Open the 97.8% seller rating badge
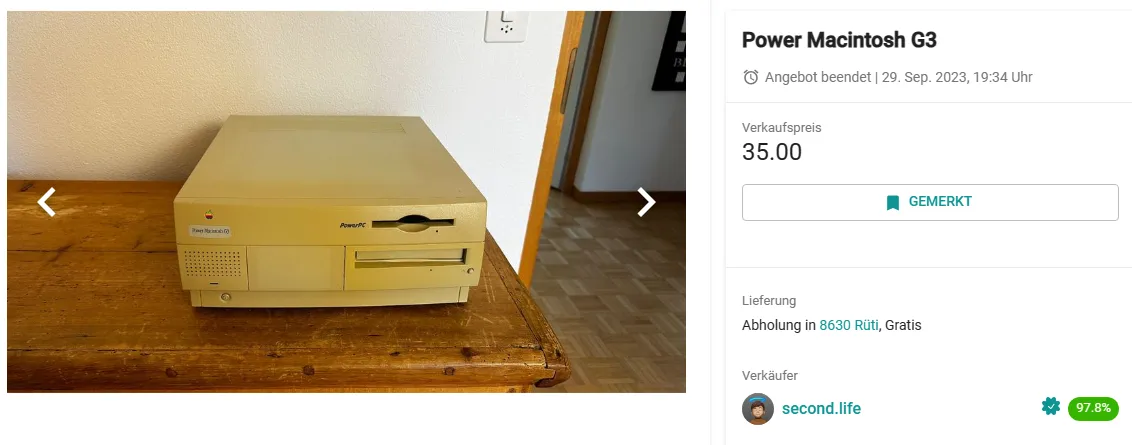Image resolution: width=1132 pixels, height=445 pixels. [1093, 408]
